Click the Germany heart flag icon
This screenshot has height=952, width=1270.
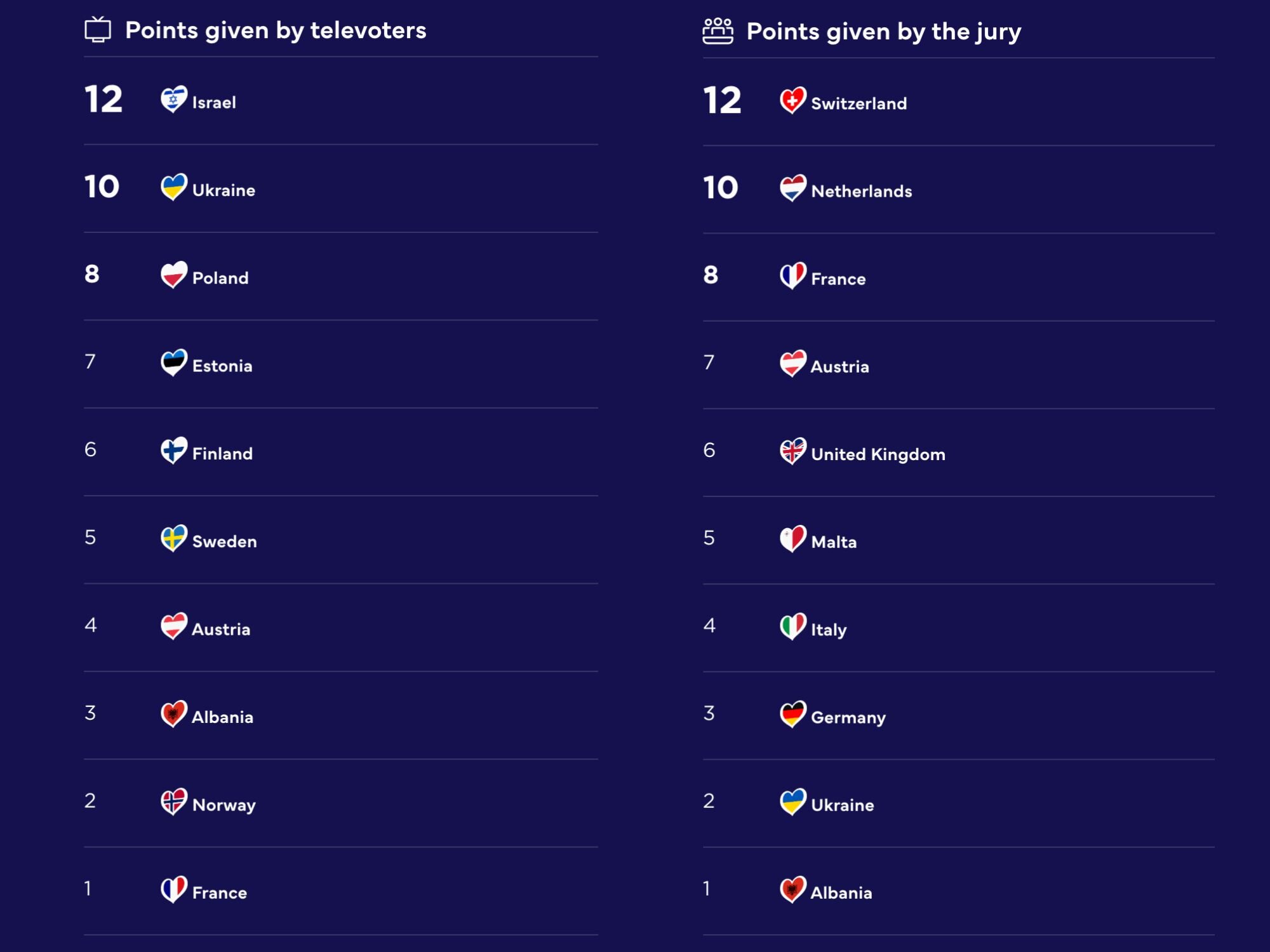792,714
